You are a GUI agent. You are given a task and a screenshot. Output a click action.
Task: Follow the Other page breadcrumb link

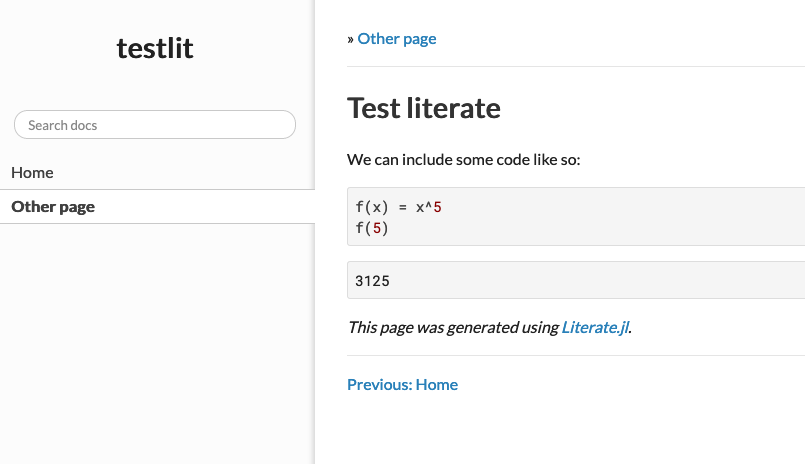[397, 39]
